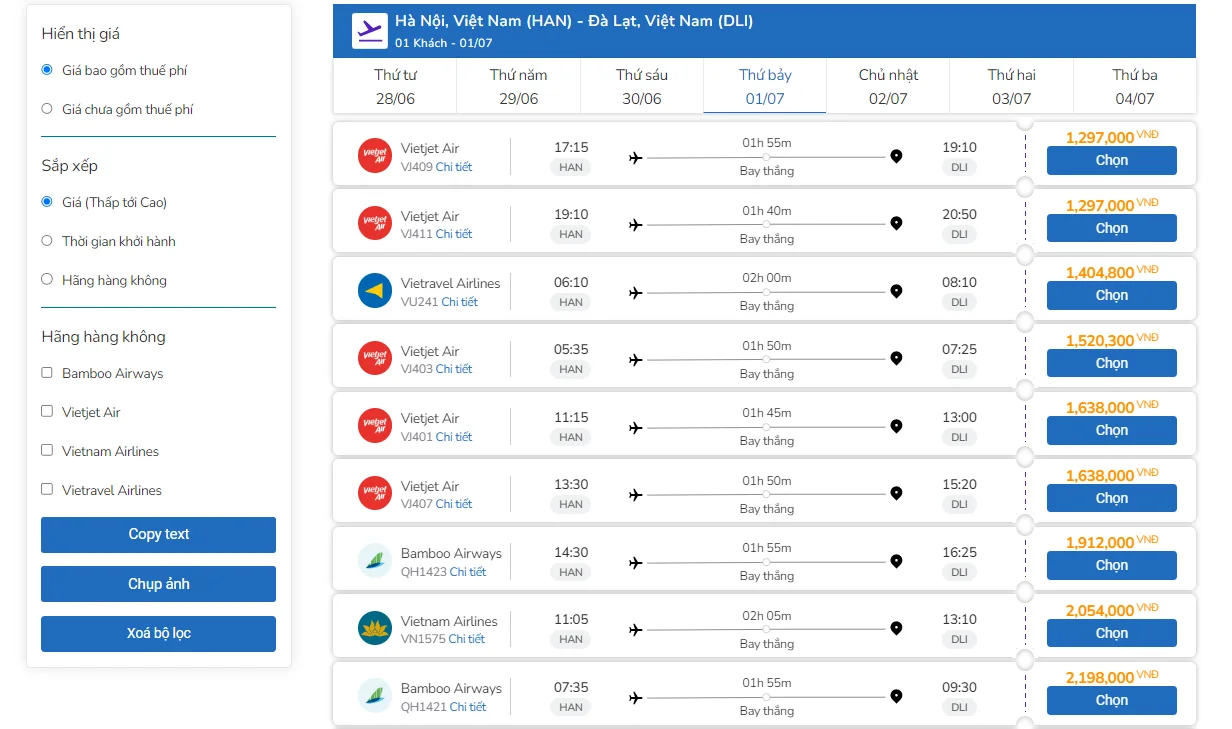Click arrival time 13:10 on VN1575 row

click(x=959, y=619)
